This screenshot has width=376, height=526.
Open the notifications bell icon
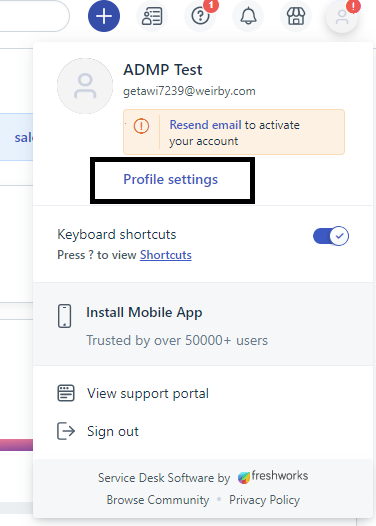[x=248, y=16]
